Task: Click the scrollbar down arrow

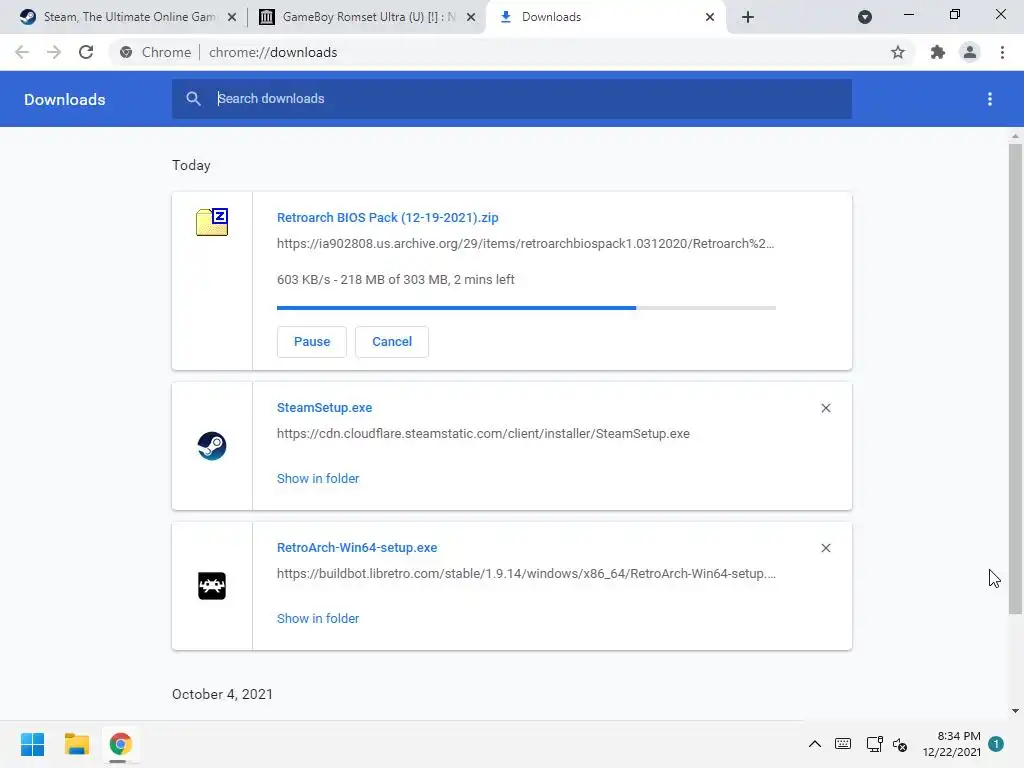Action: [x=1015, y=711]
